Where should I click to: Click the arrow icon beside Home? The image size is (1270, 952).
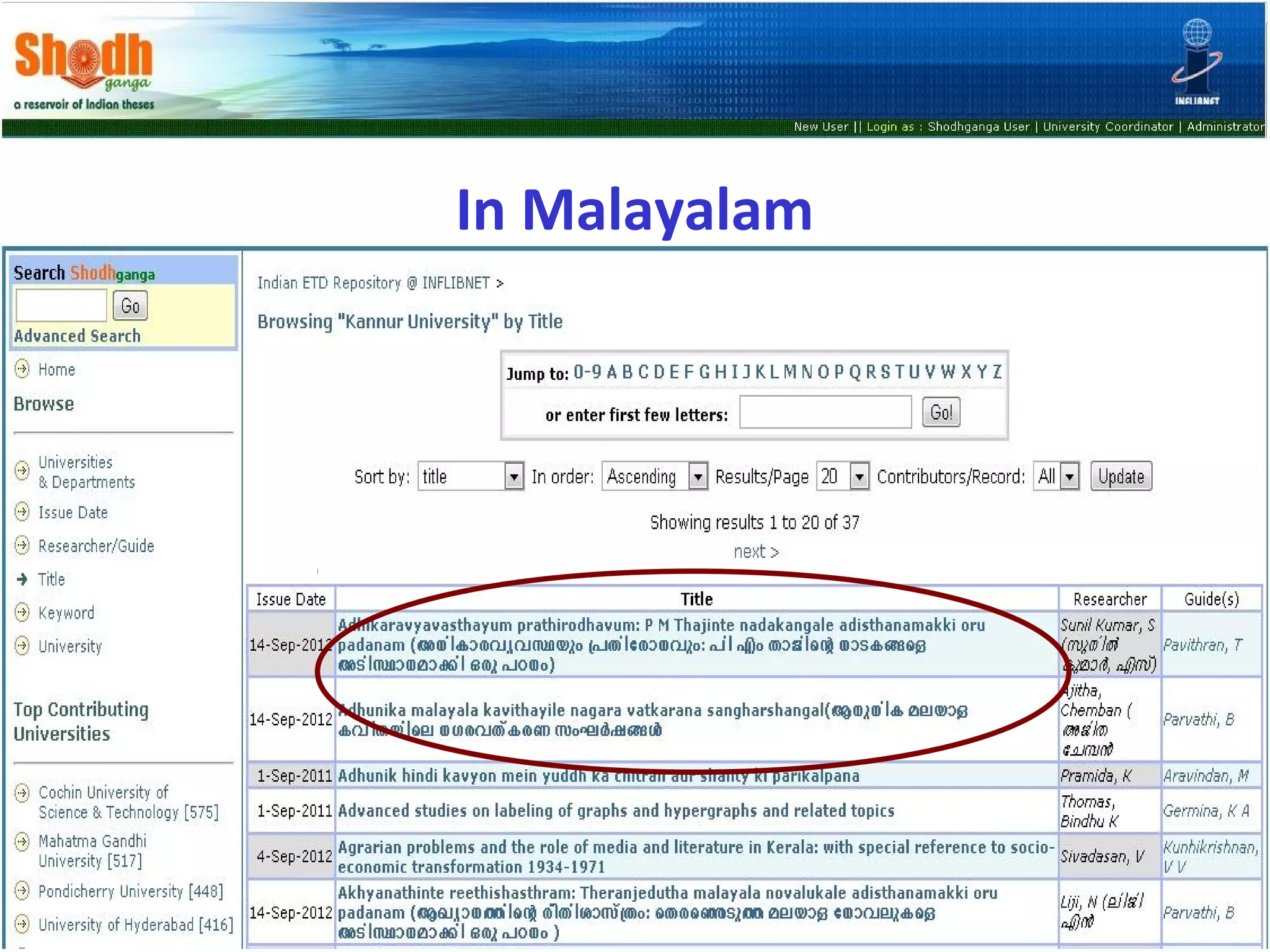click(22, 369)
